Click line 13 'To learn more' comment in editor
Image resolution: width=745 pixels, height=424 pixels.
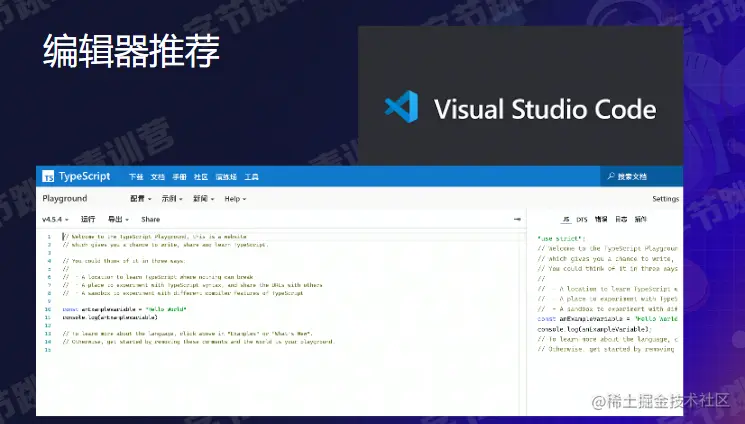click(187, 334)
